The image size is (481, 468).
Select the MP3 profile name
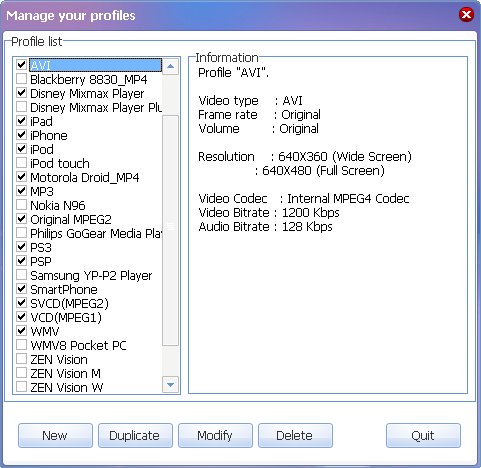click(x=42, y=192)
